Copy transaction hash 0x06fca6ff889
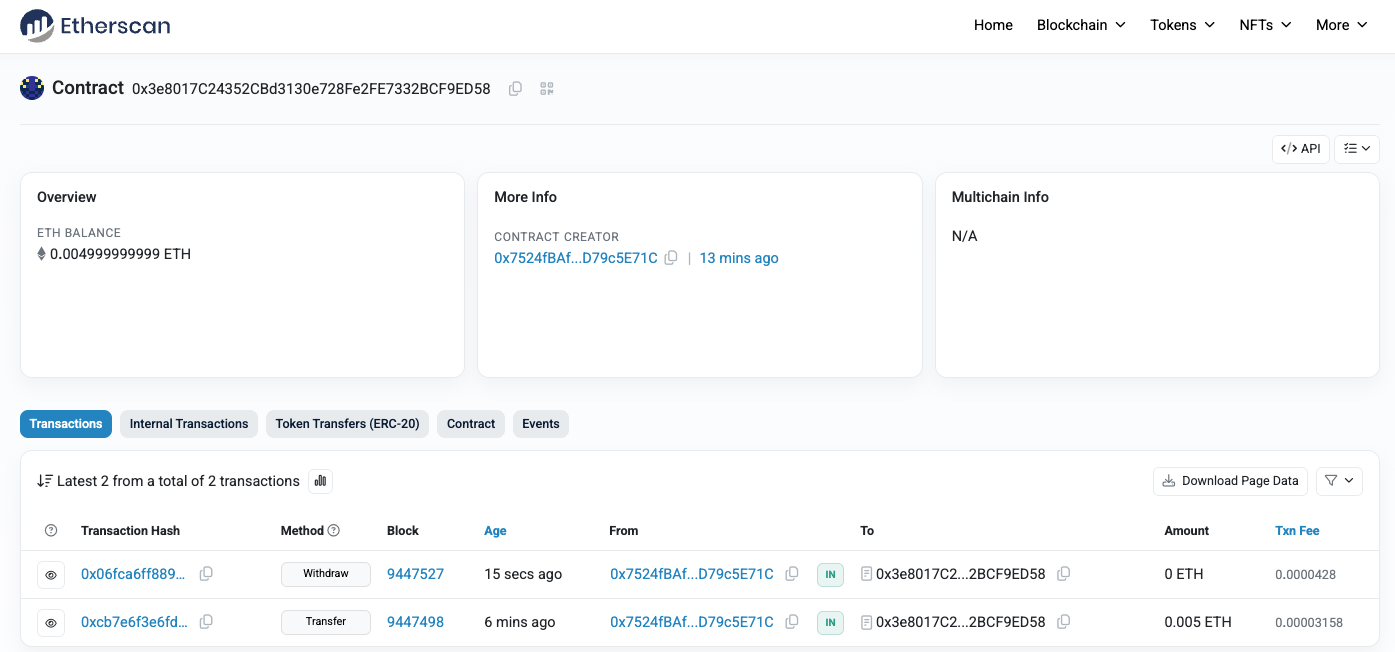 [x=206, y=574]
